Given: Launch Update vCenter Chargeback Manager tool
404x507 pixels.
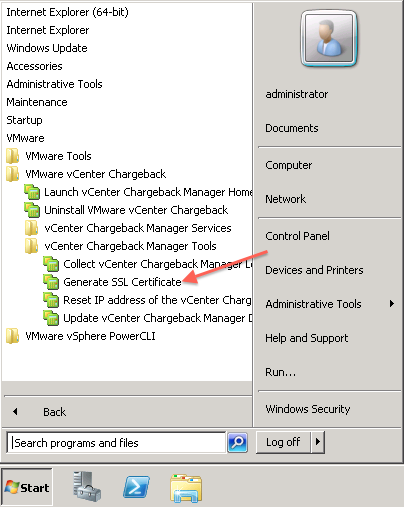Looking at the screenshot, I should point(148,318).
